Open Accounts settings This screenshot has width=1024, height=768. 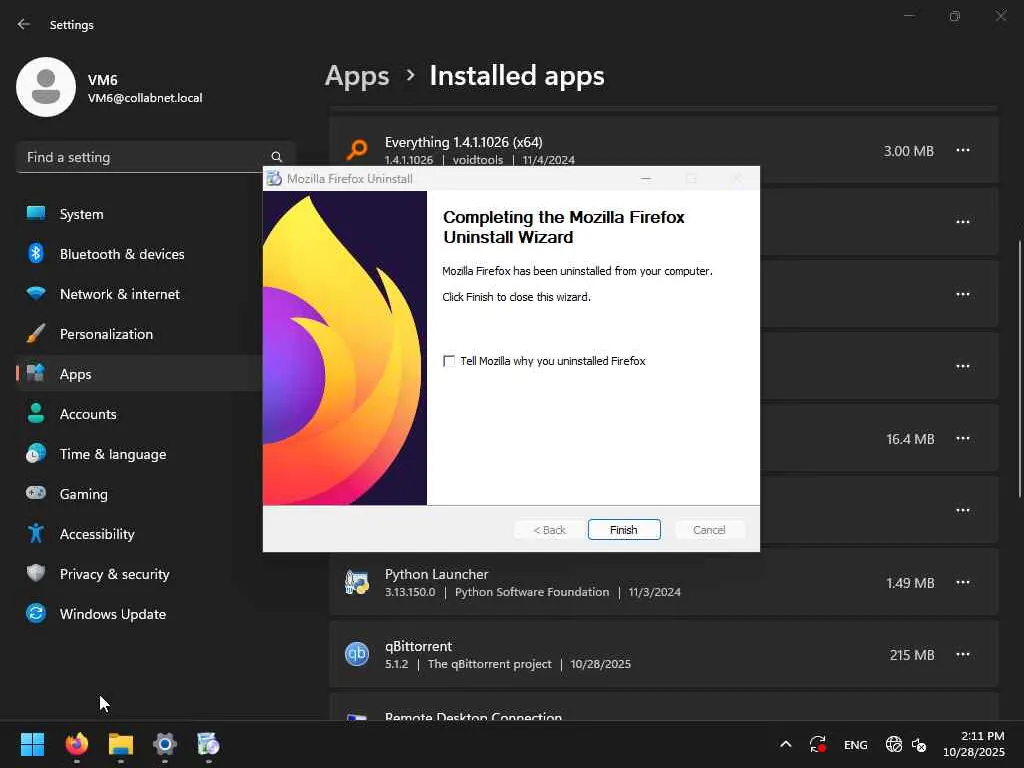pyautogui.click(x=140, y=414)
